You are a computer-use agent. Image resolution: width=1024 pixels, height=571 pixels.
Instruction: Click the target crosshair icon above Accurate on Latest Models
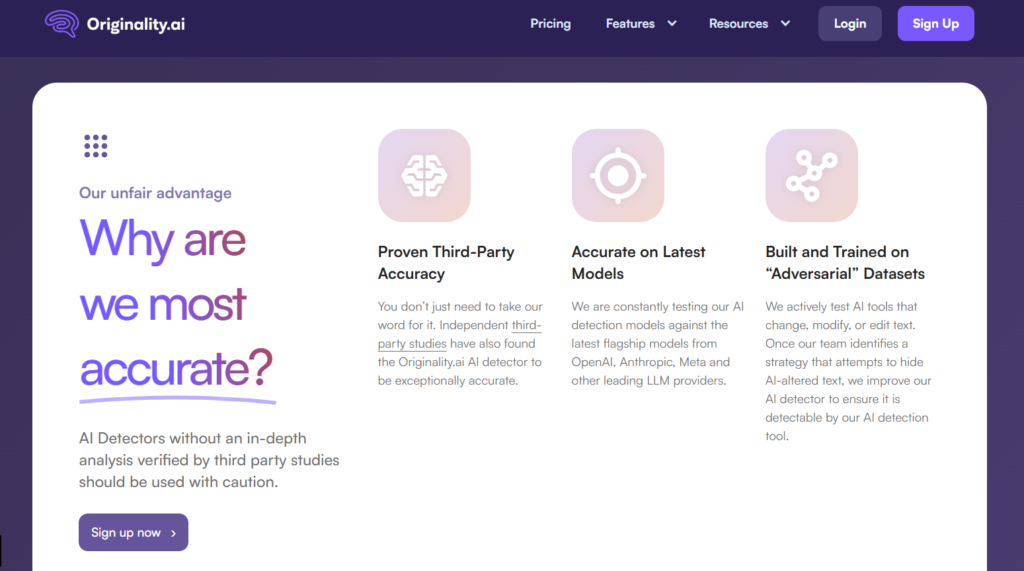click(618, 175)
